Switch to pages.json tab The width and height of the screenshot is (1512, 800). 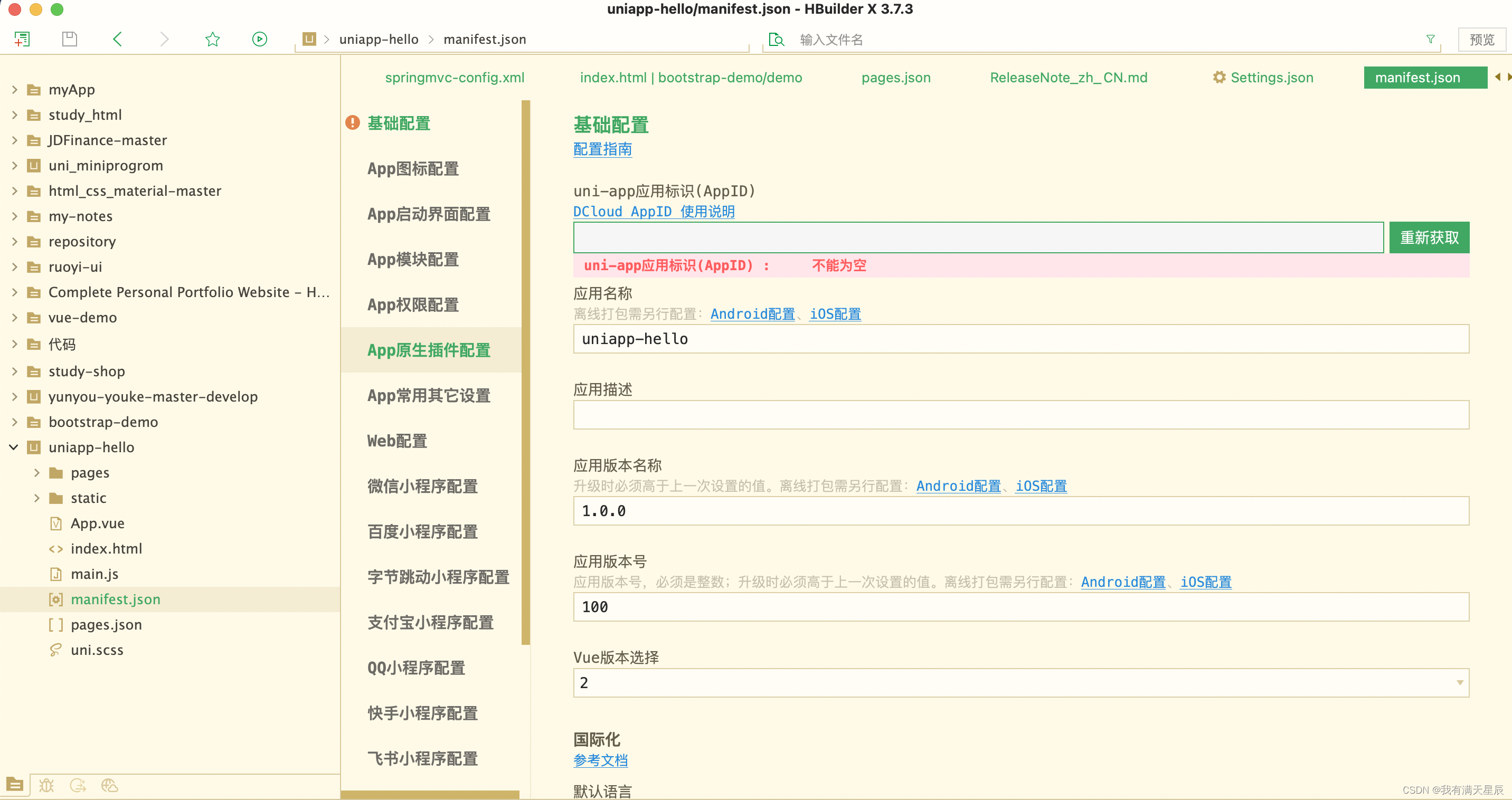point(896,78)
